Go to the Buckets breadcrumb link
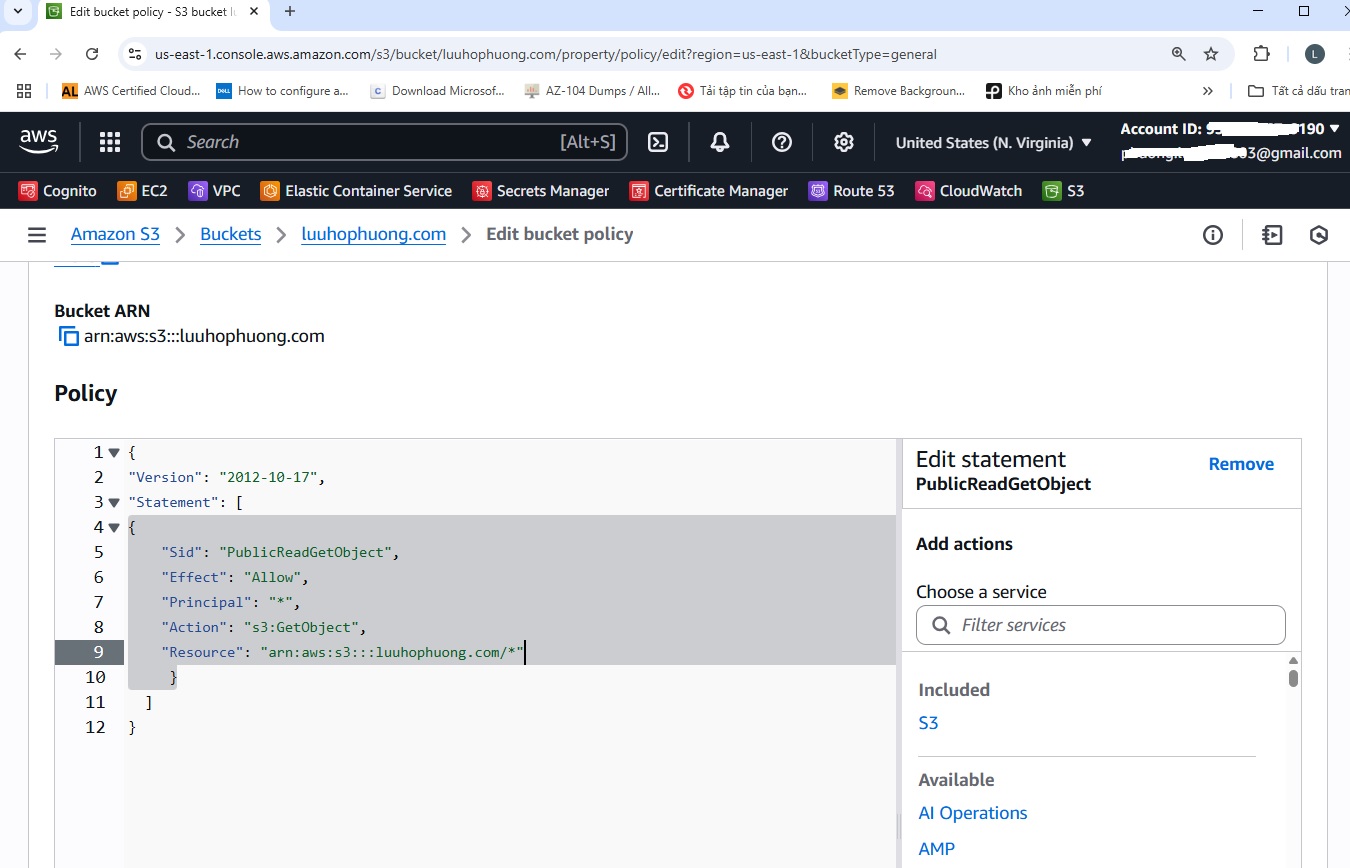The image size is (1350, 868). point(230,234)
